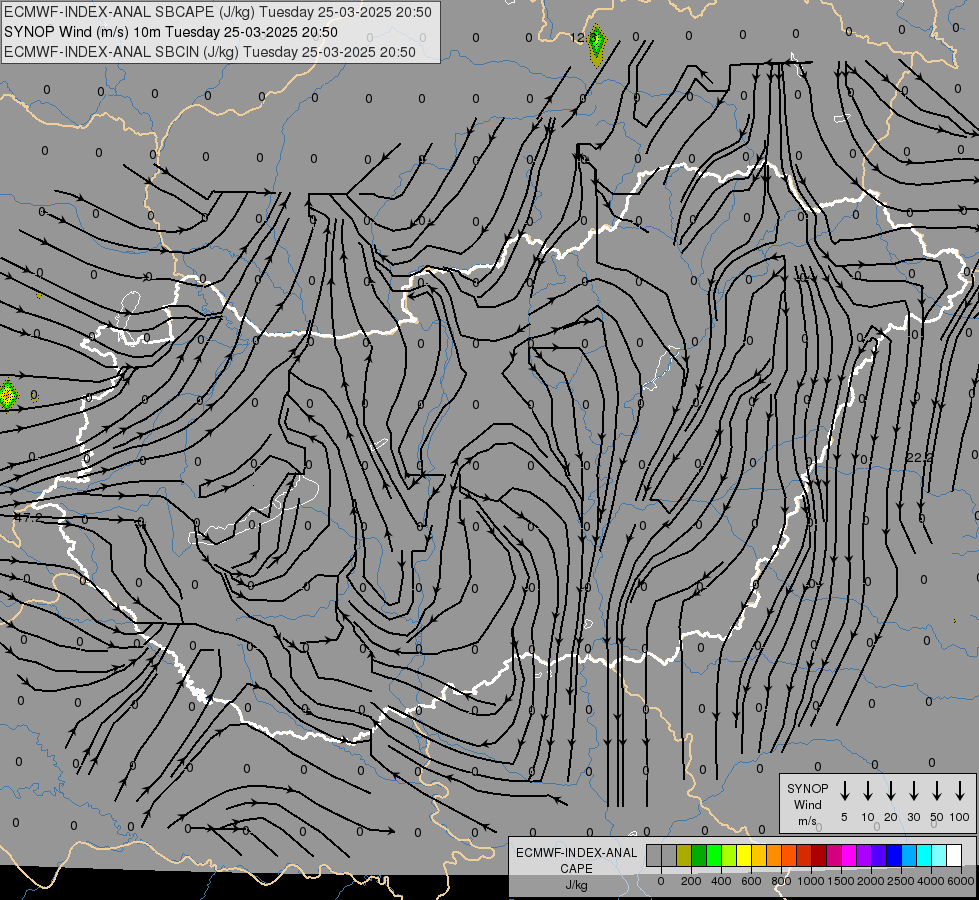
Task: Click the green CAPE diamond near 12.6
Action: click(597, 45)
